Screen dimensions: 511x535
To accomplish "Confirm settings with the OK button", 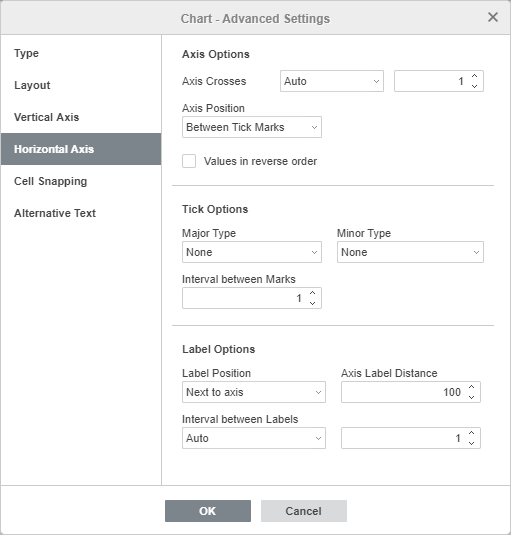I will (x=208, y=511).
